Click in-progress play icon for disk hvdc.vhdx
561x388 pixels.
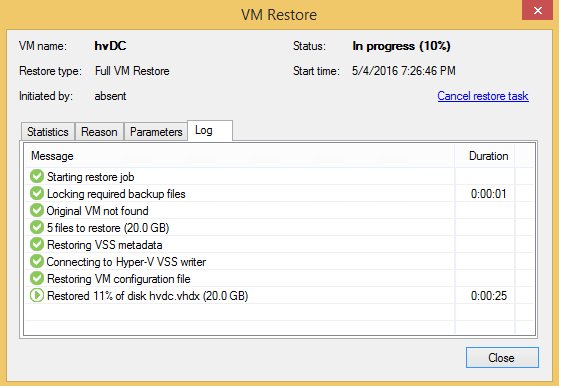[36, 296]
